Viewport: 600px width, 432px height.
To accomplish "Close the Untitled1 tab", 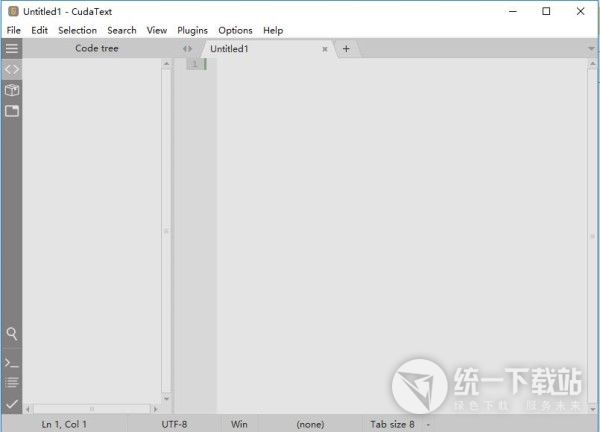I will point(325,49).
